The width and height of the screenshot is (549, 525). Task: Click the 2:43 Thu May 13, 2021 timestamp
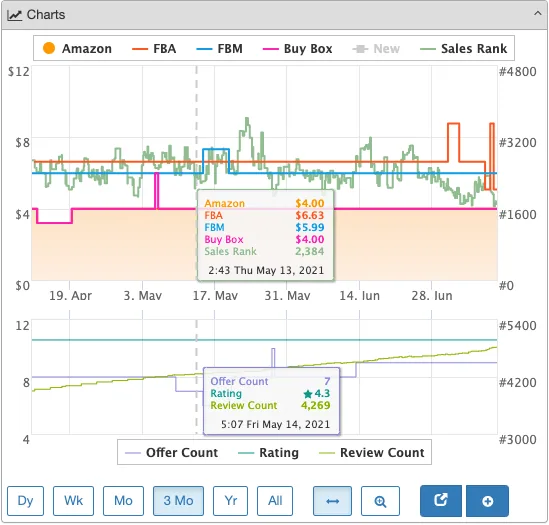[x=266, y=270]
